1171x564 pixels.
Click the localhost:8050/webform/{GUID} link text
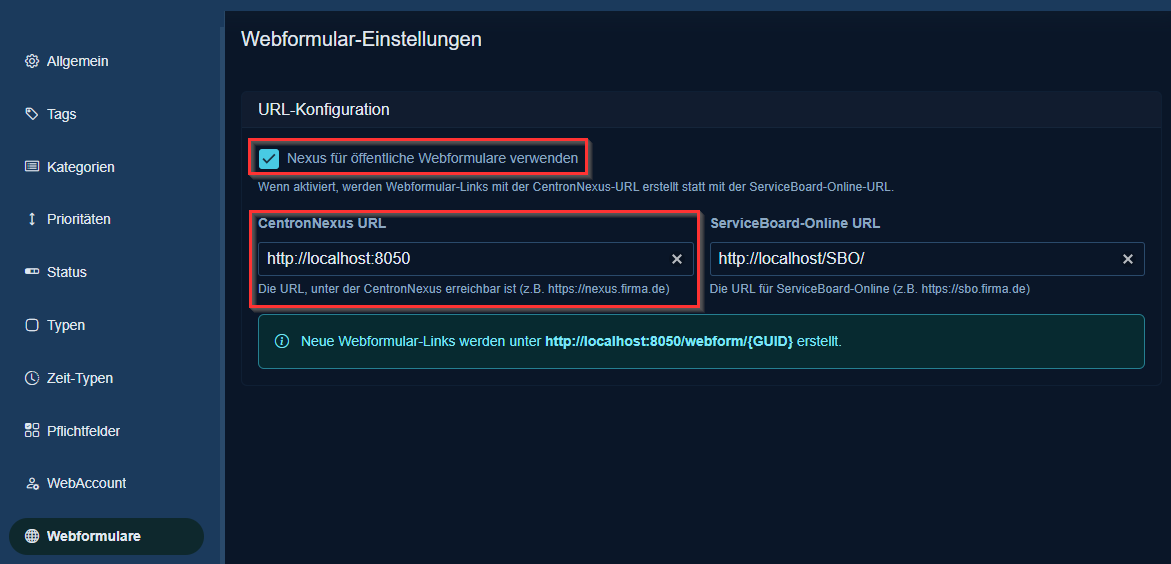[x=669, y=341]
